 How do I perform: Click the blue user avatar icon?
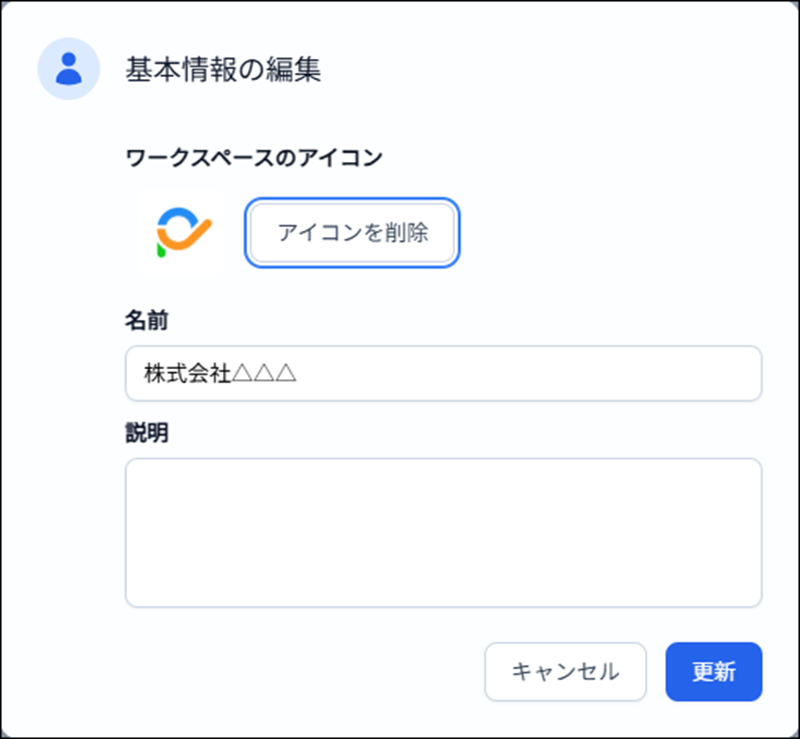69,69
